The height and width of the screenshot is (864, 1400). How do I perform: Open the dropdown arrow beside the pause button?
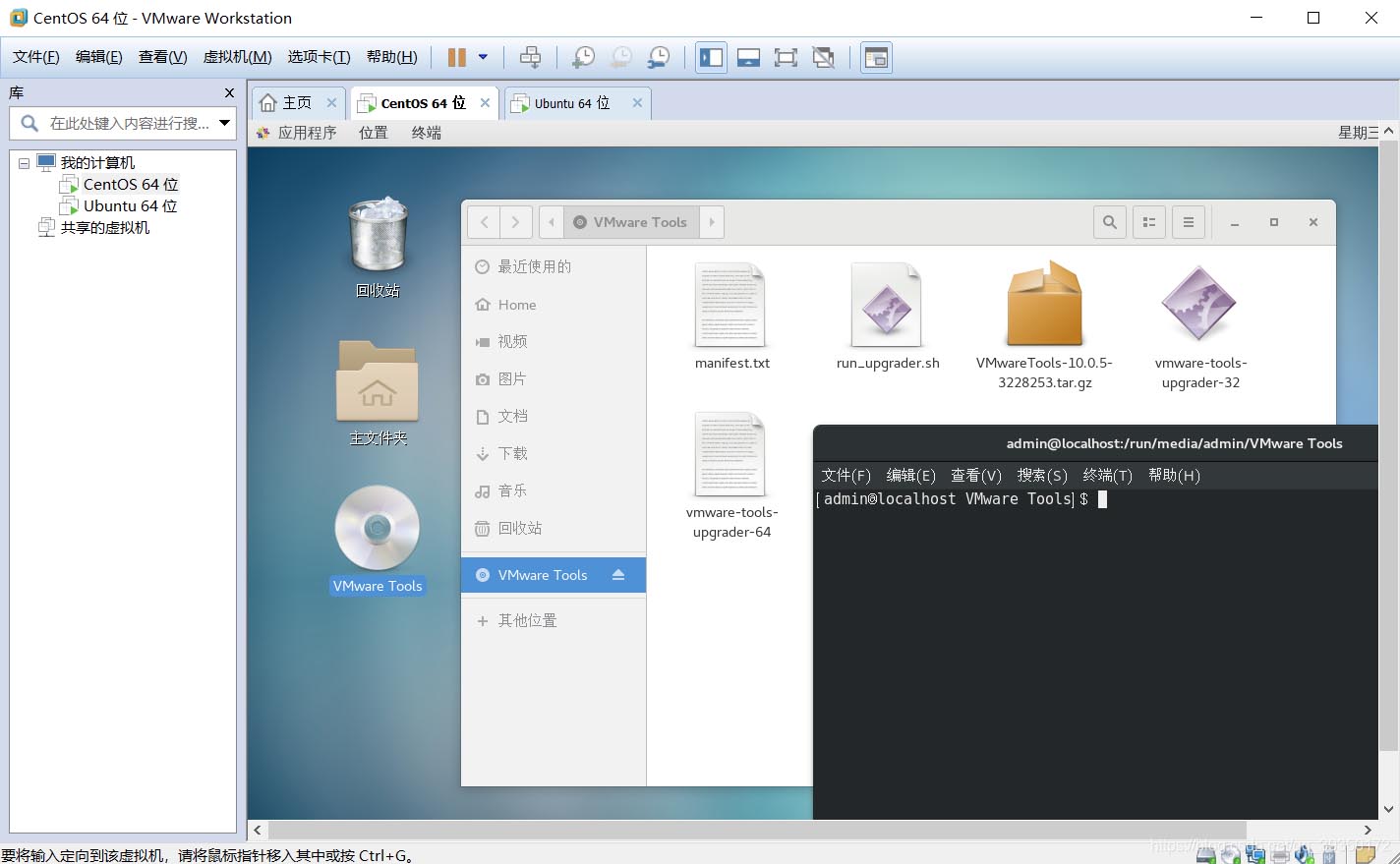(x=483, y=57)
